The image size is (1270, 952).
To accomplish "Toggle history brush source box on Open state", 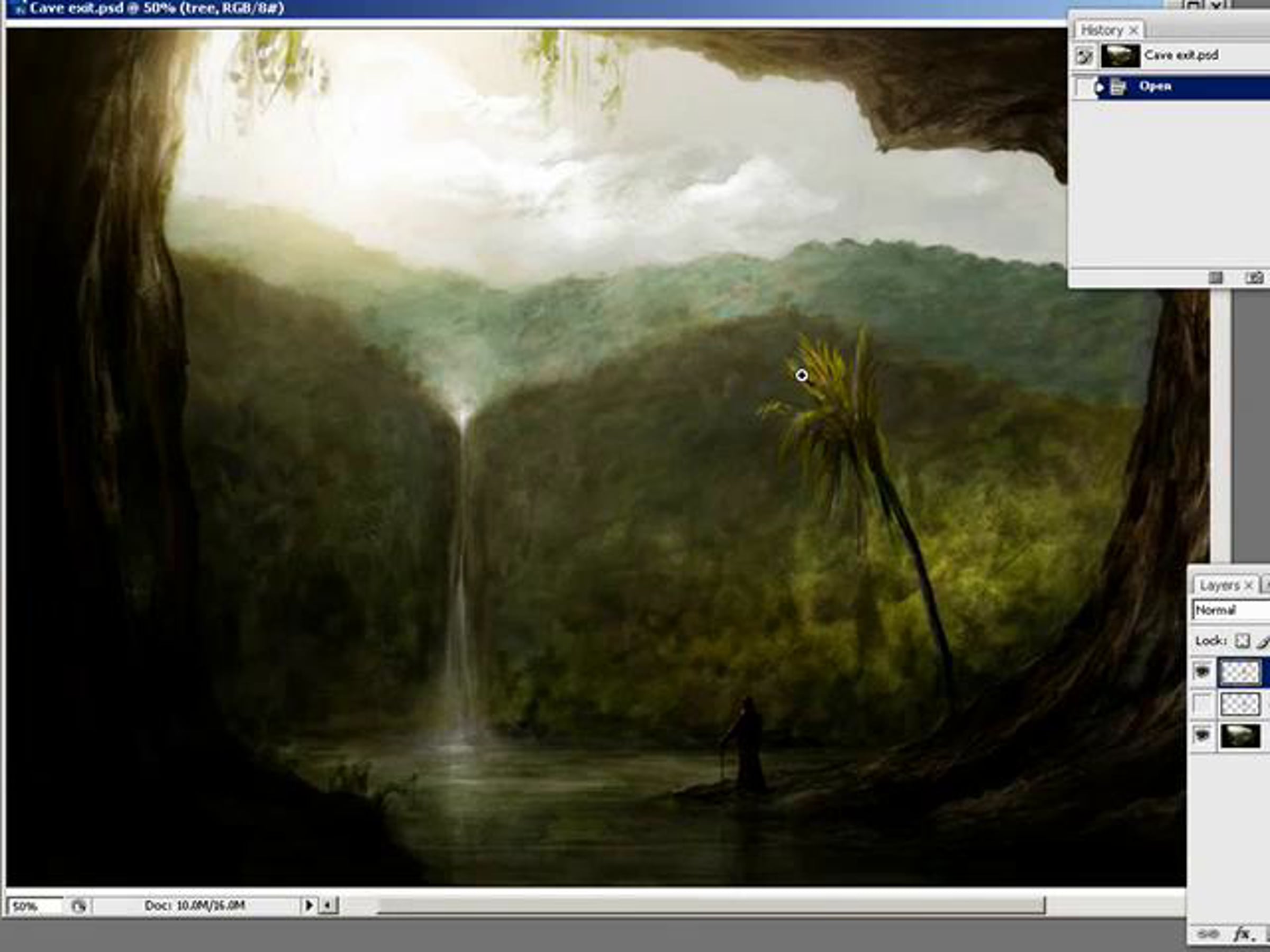I will (x=1084, y=88).
